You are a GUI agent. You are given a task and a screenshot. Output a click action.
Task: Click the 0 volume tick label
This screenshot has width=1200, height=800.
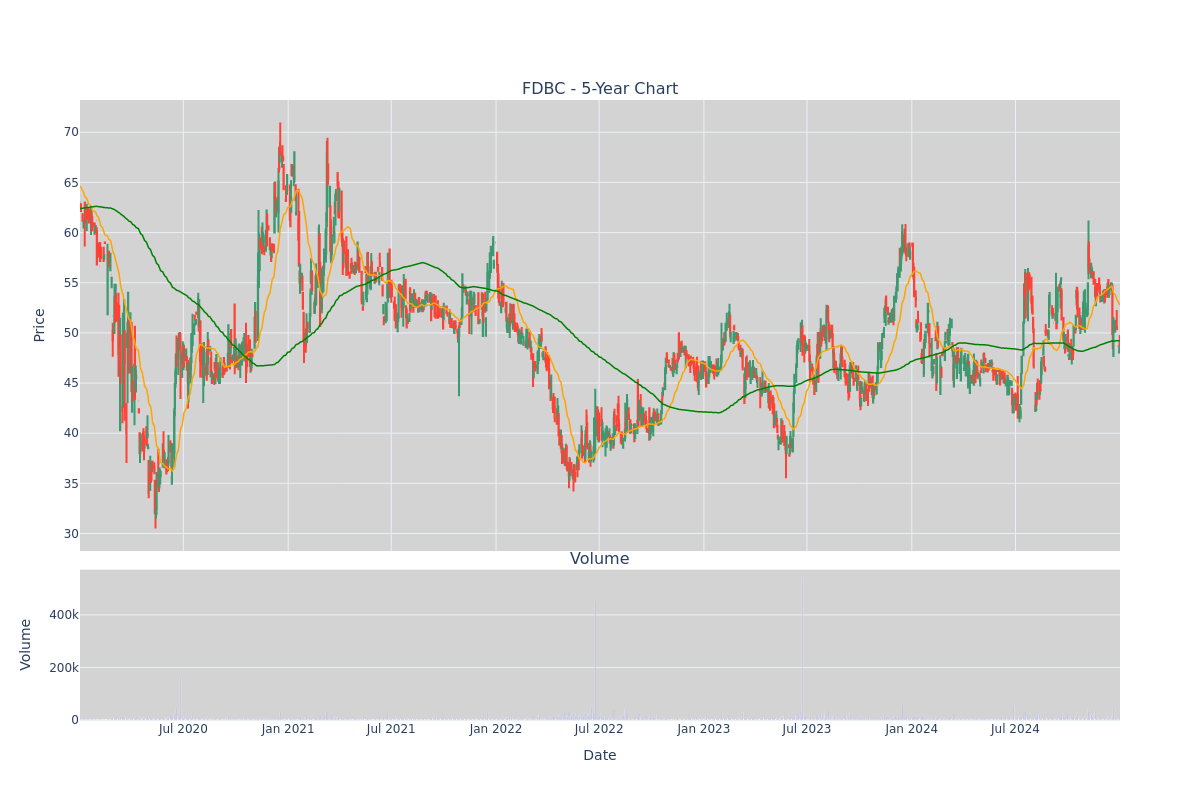(x=75, y=720)
